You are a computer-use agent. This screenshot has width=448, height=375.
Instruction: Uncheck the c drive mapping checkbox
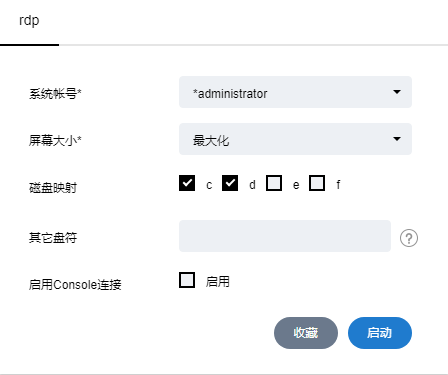[x=187, y=183]
